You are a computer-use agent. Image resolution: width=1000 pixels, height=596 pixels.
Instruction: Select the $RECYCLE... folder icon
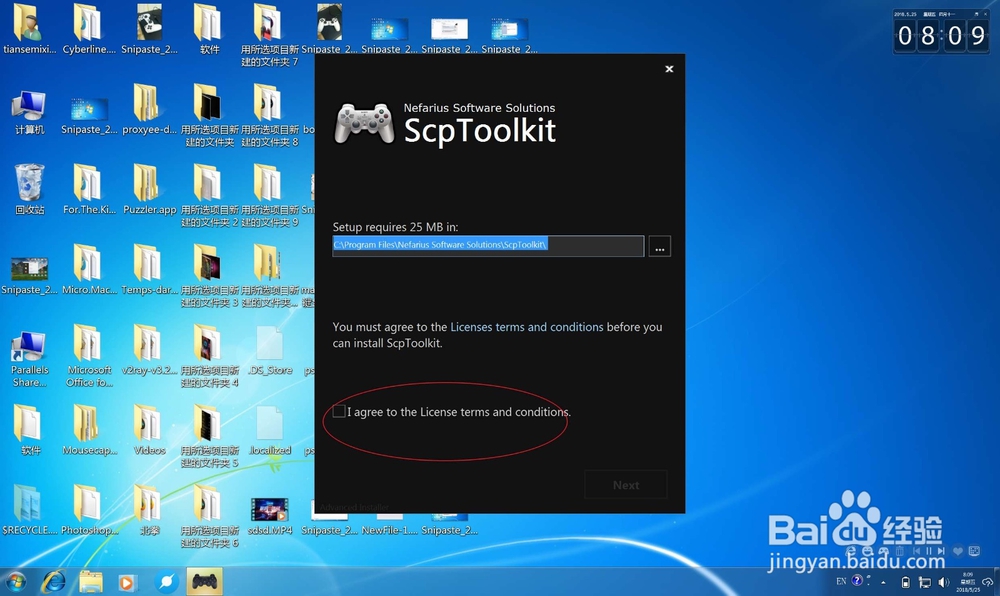[x=29, y=510]
